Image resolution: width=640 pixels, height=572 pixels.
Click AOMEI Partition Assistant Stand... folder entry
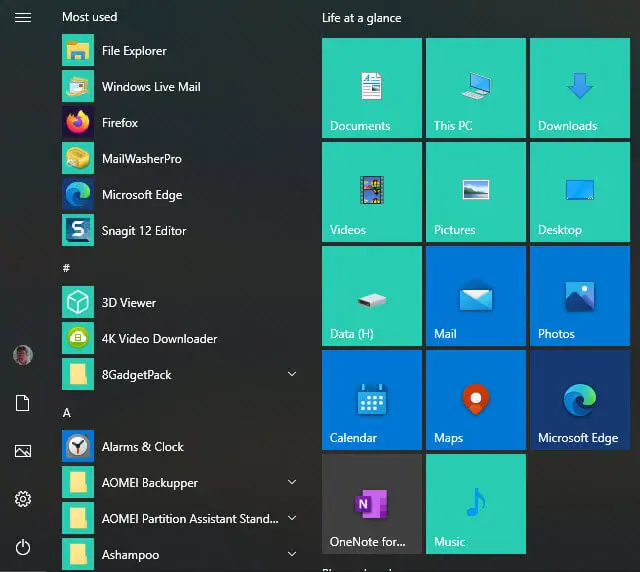[181, 519]
